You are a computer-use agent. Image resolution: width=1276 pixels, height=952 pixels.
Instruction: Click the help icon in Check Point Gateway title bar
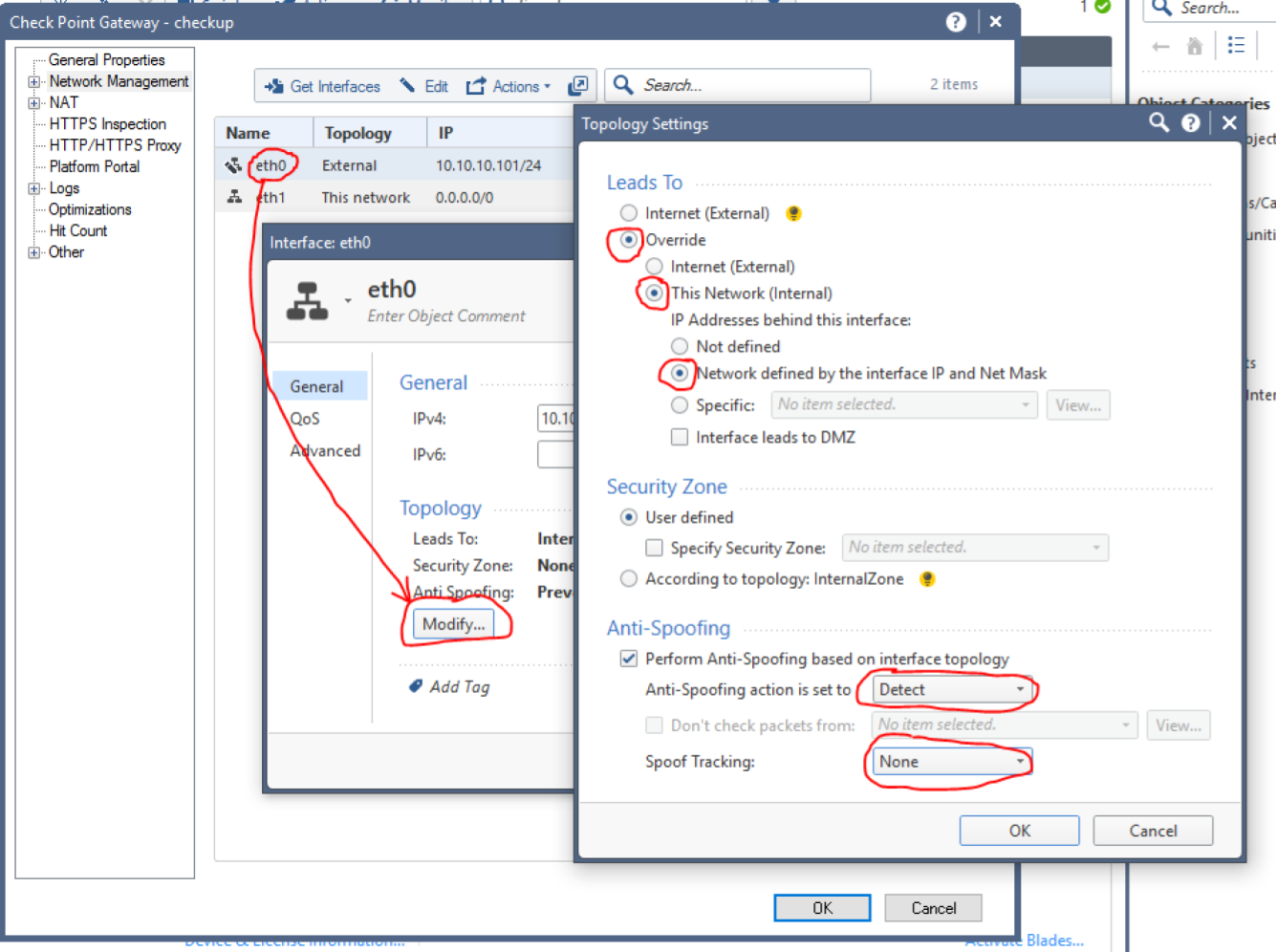[x=956, y=22]
